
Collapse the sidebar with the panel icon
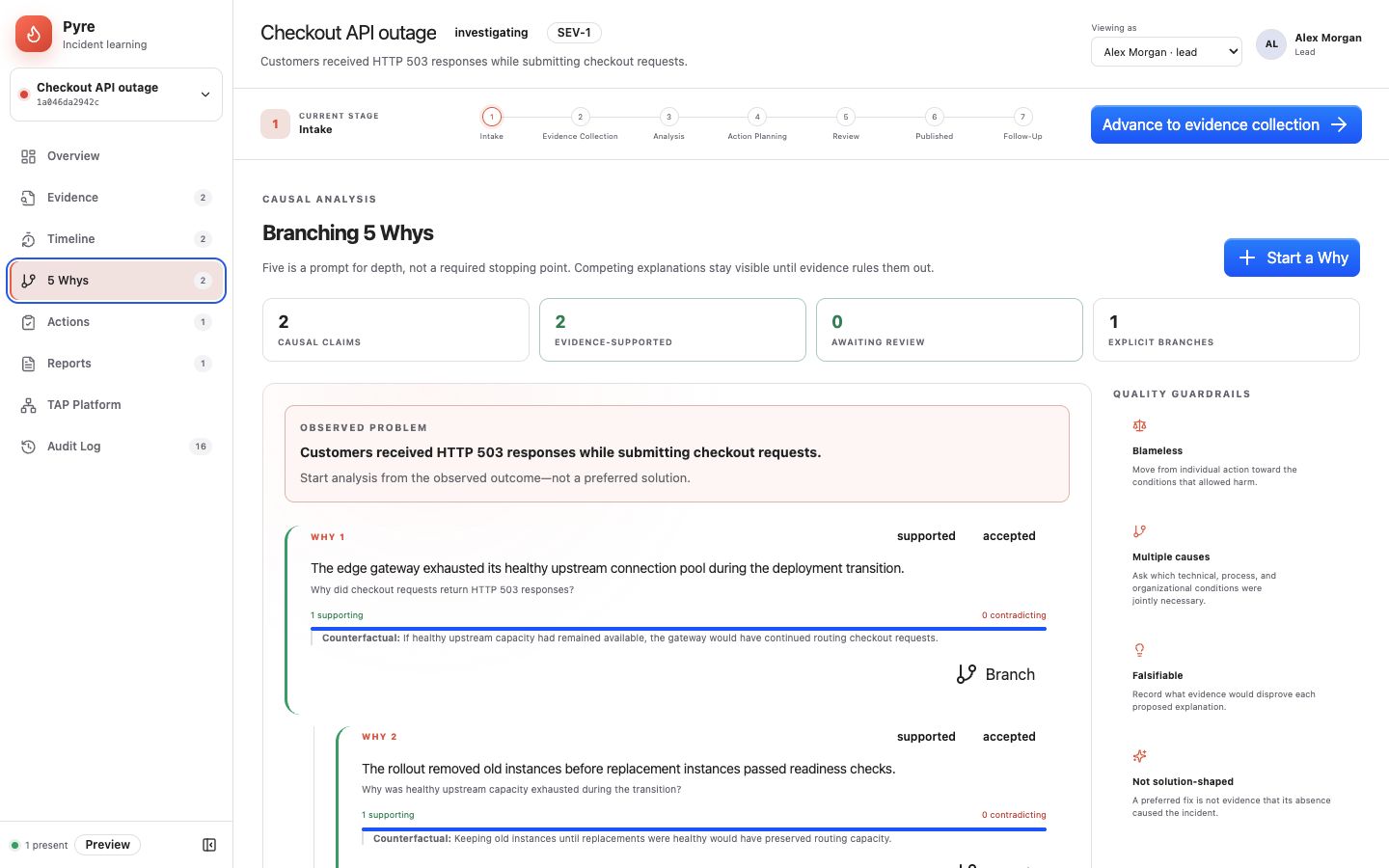209,845
